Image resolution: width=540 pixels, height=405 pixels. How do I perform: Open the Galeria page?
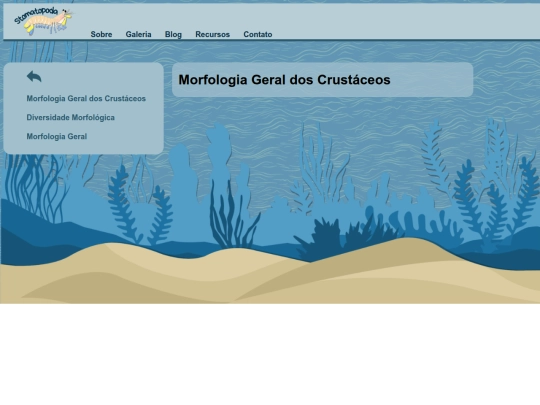click(138, 34)
